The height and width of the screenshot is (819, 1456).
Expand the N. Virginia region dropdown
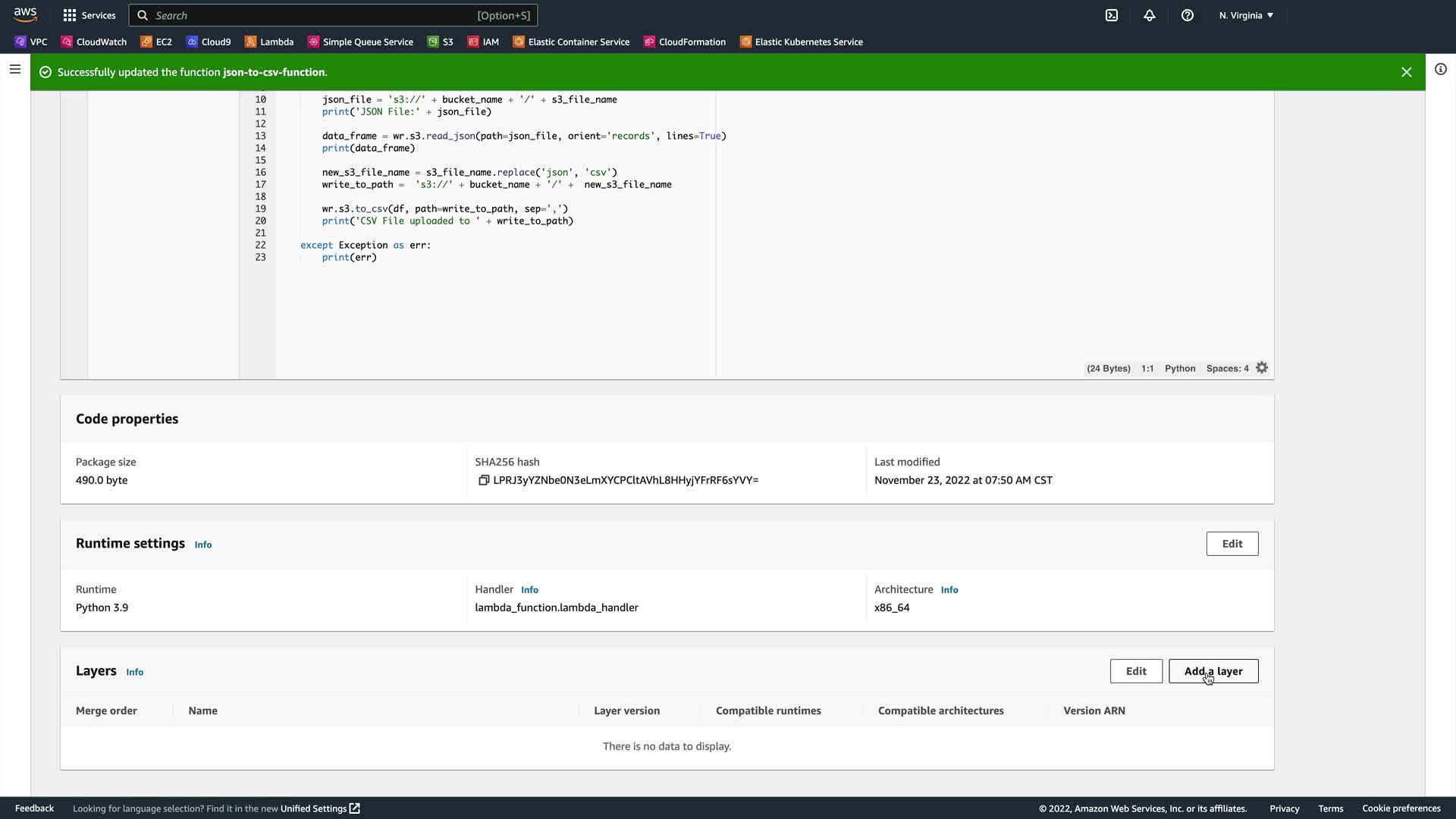tap(1246, 15)
